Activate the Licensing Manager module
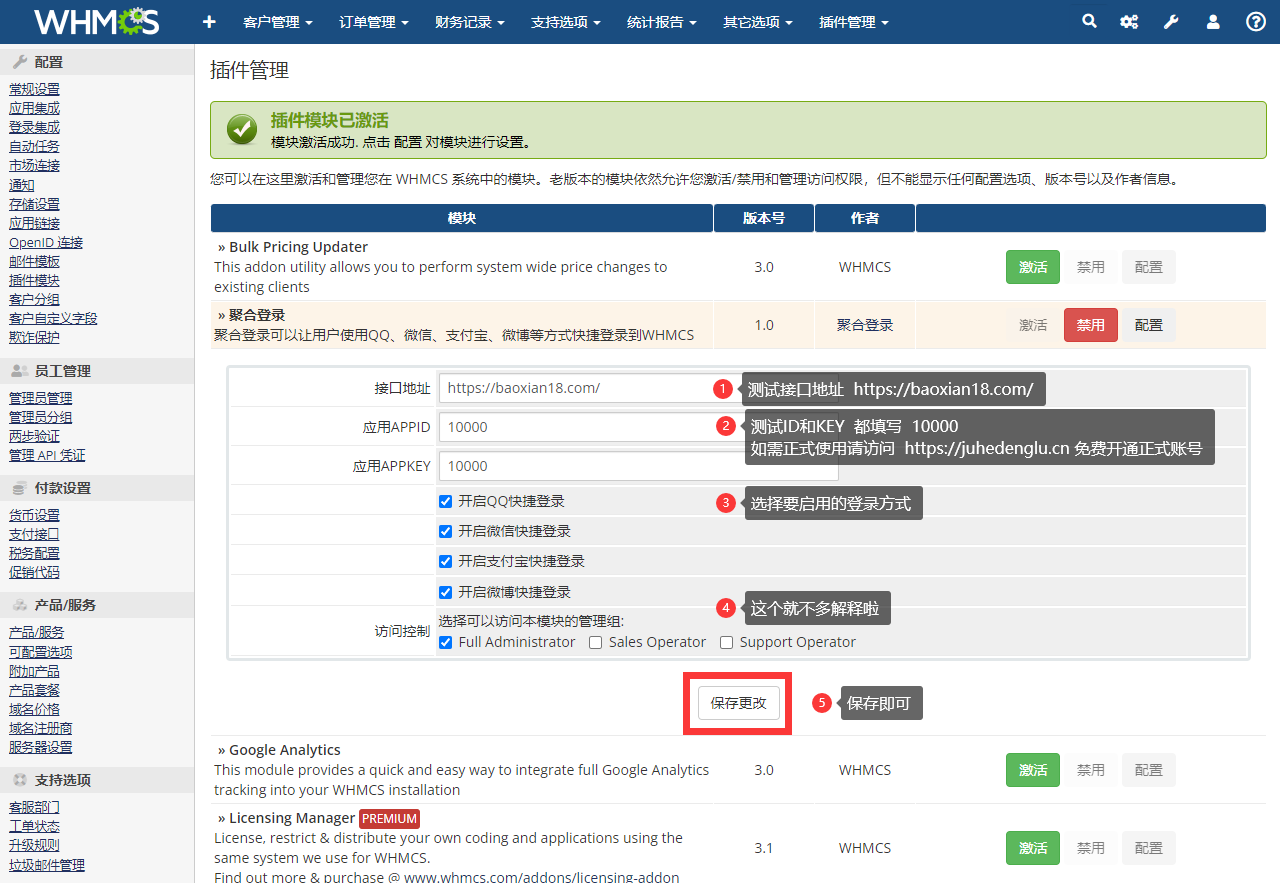Screen dimensions: 1280x883 [1033, 848]
